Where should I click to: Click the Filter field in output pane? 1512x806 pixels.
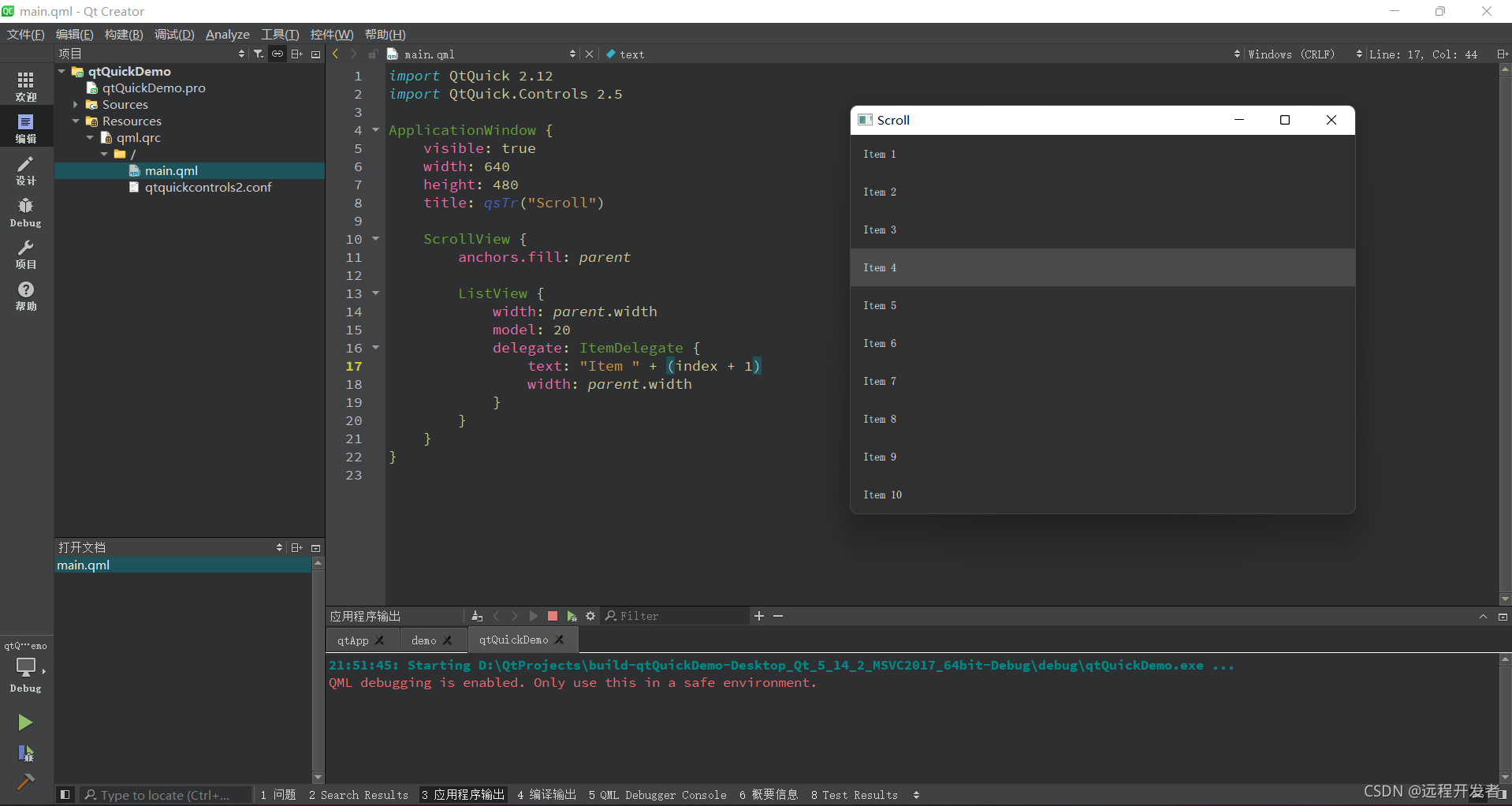tap(676, 616)
